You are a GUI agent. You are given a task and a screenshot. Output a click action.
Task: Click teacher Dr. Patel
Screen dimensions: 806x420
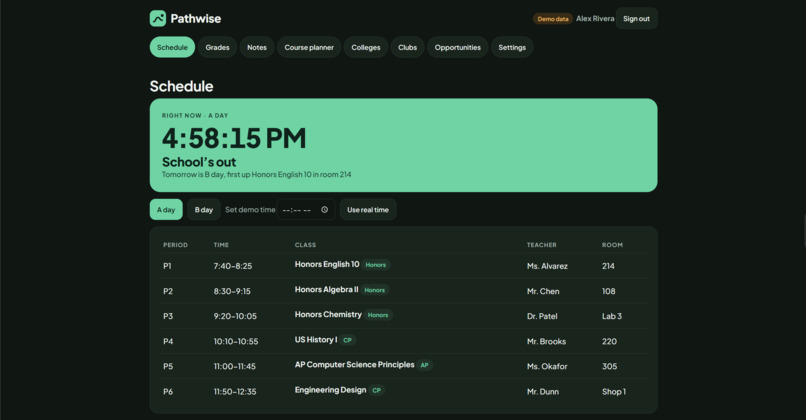pyautogui.click(x=542, y=317)
